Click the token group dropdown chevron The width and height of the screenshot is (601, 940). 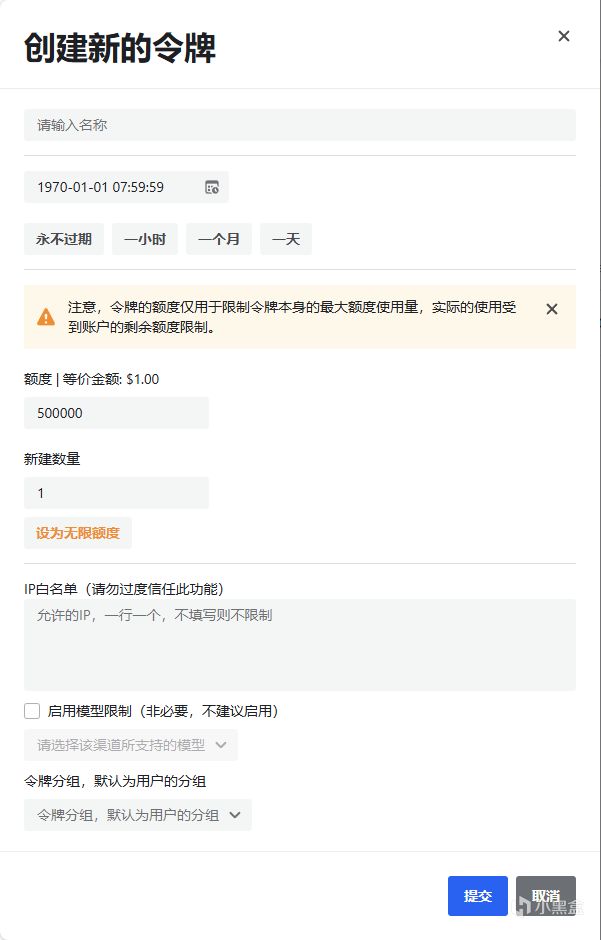[x=235, y=815]
